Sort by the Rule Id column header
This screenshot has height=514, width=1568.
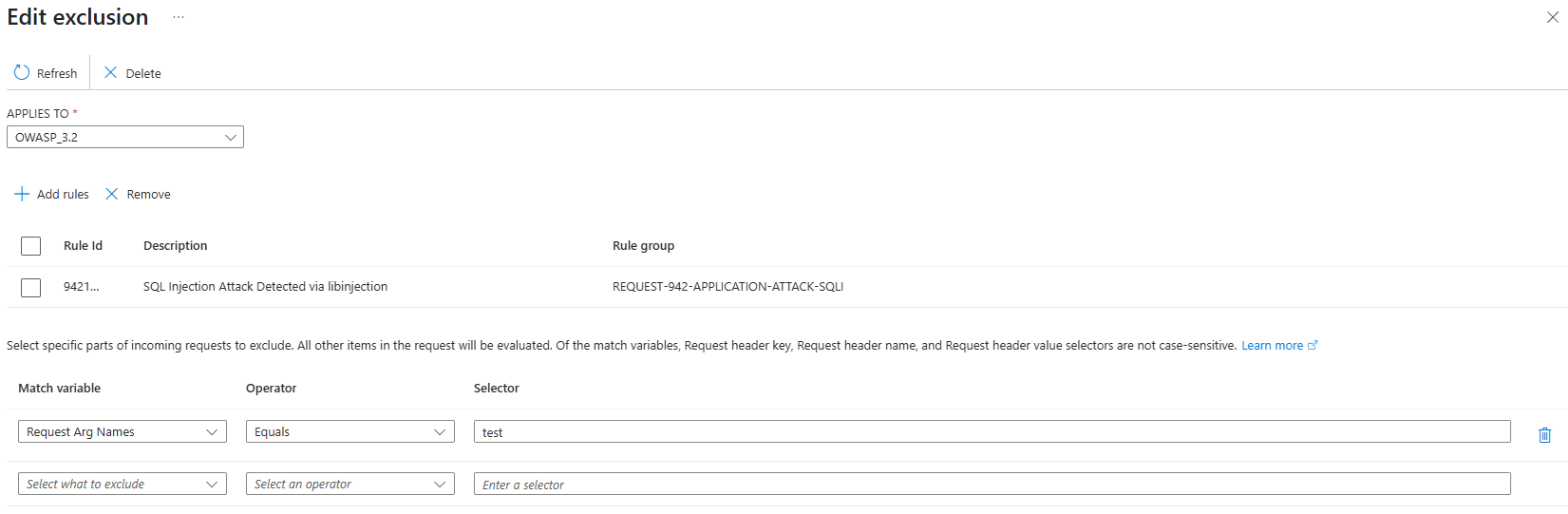83,245
